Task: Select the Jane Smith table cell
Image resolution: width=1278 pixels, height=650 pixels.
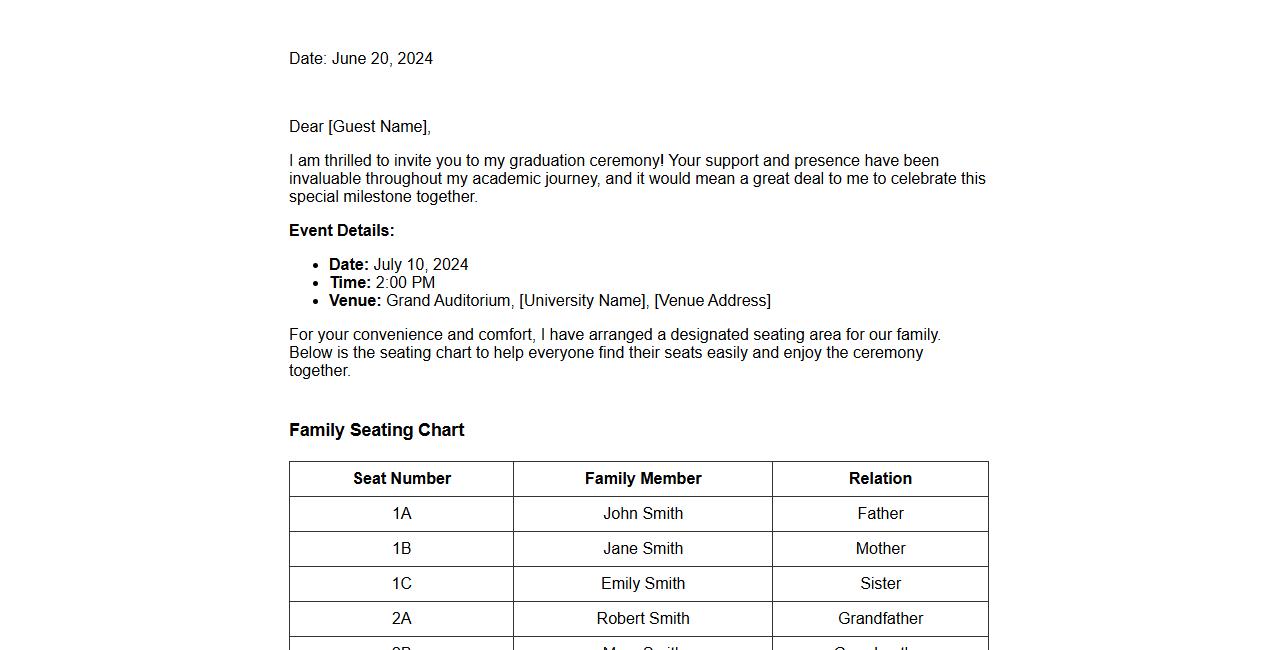Action: 643,549
